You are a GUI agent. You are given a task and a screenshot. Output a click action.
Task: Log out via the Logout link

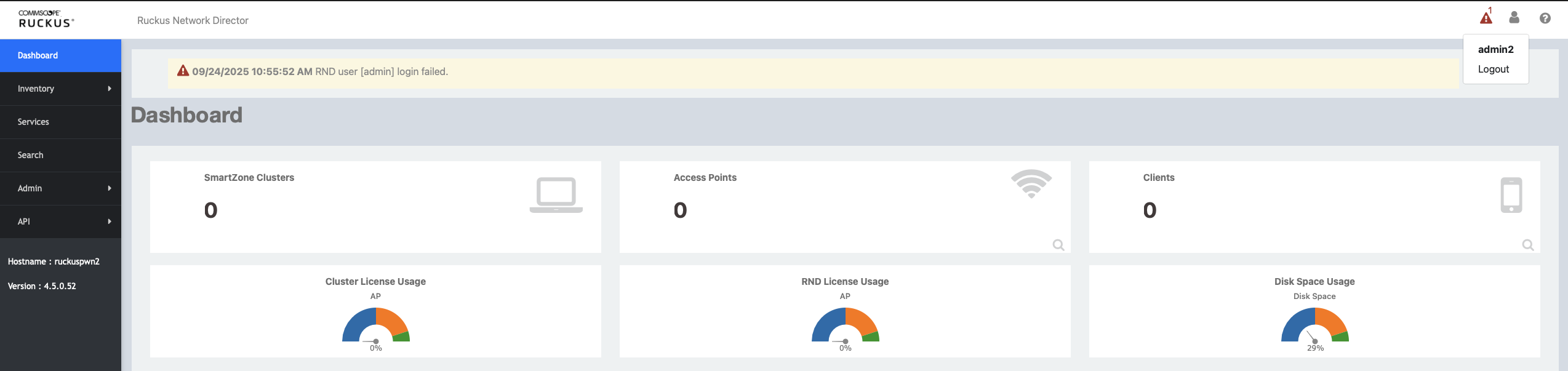(x=1493, y=69)
